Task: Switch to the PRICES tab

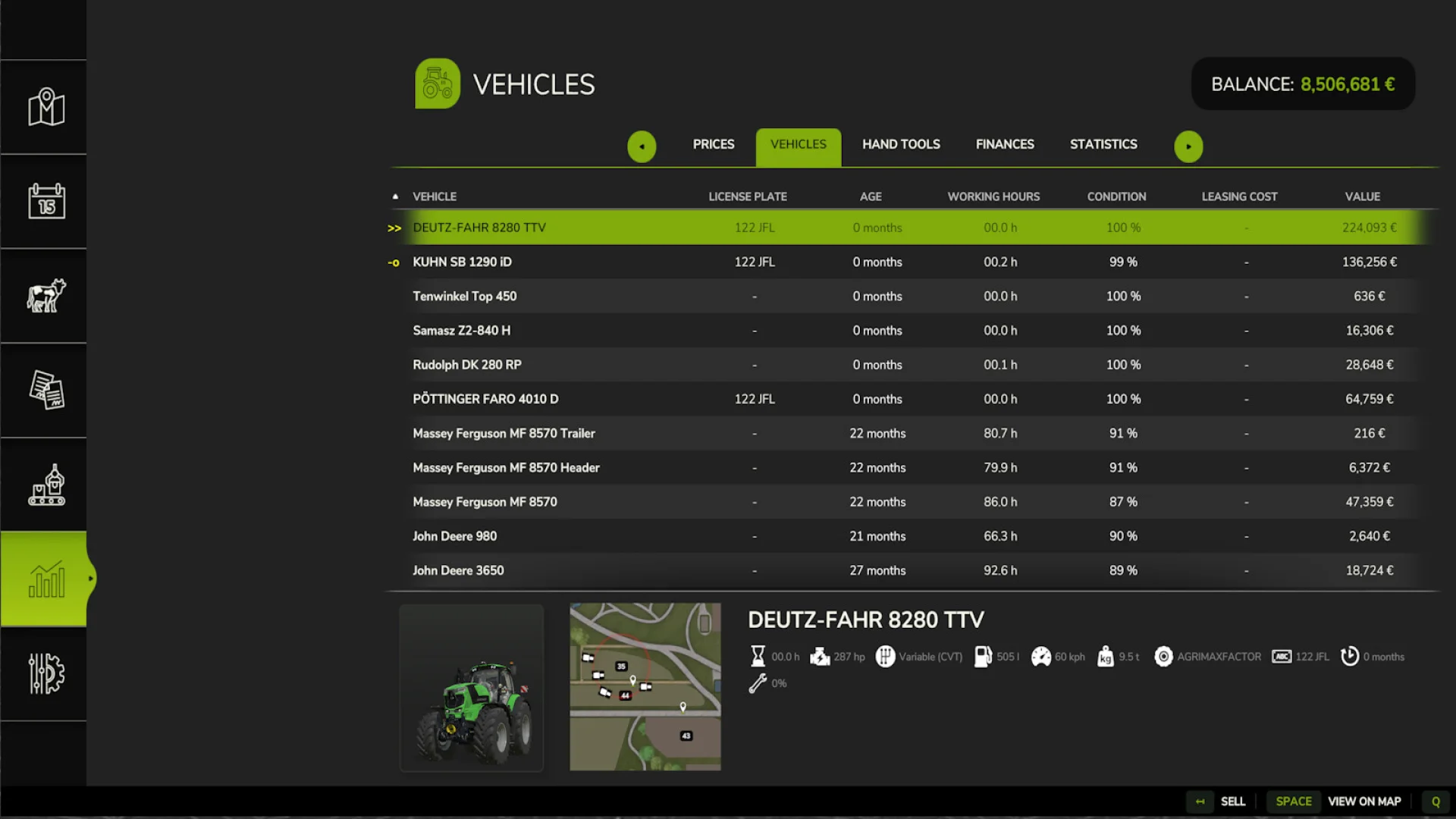Action: coord(713,144)
